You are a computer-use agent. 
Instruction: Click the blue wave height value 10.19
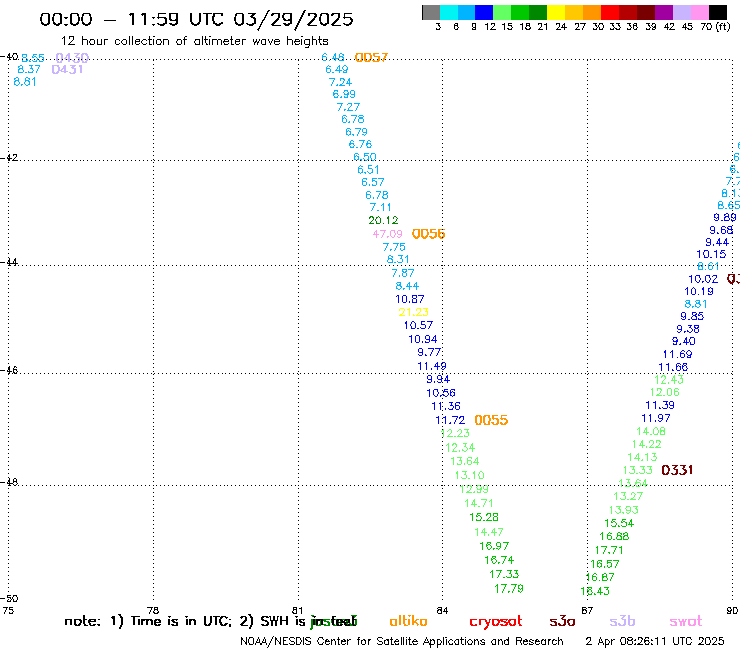click(699, 292)
